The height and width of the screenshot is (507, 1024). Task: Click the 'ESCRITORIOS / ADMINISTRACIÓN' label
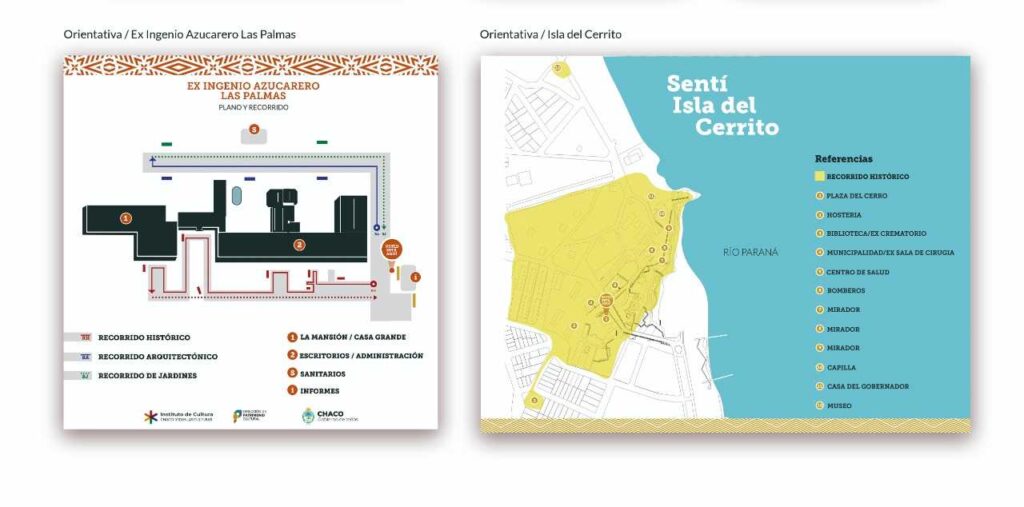tap(361, 355)
